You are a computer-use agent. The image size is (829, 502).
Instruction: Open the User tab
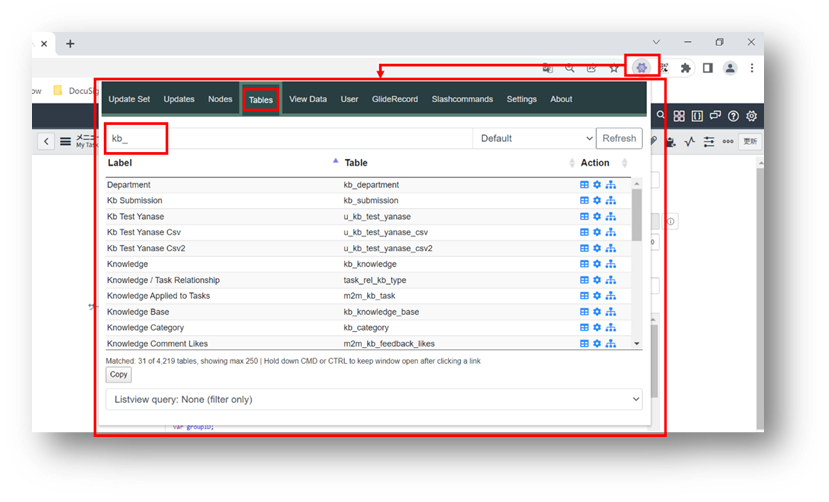click(x=349, y=99)
